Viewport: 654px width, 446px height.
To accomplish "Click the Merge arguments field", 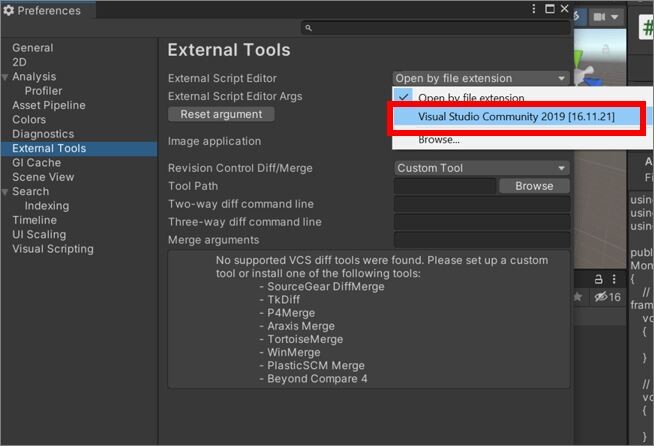I will click(482, 240).
